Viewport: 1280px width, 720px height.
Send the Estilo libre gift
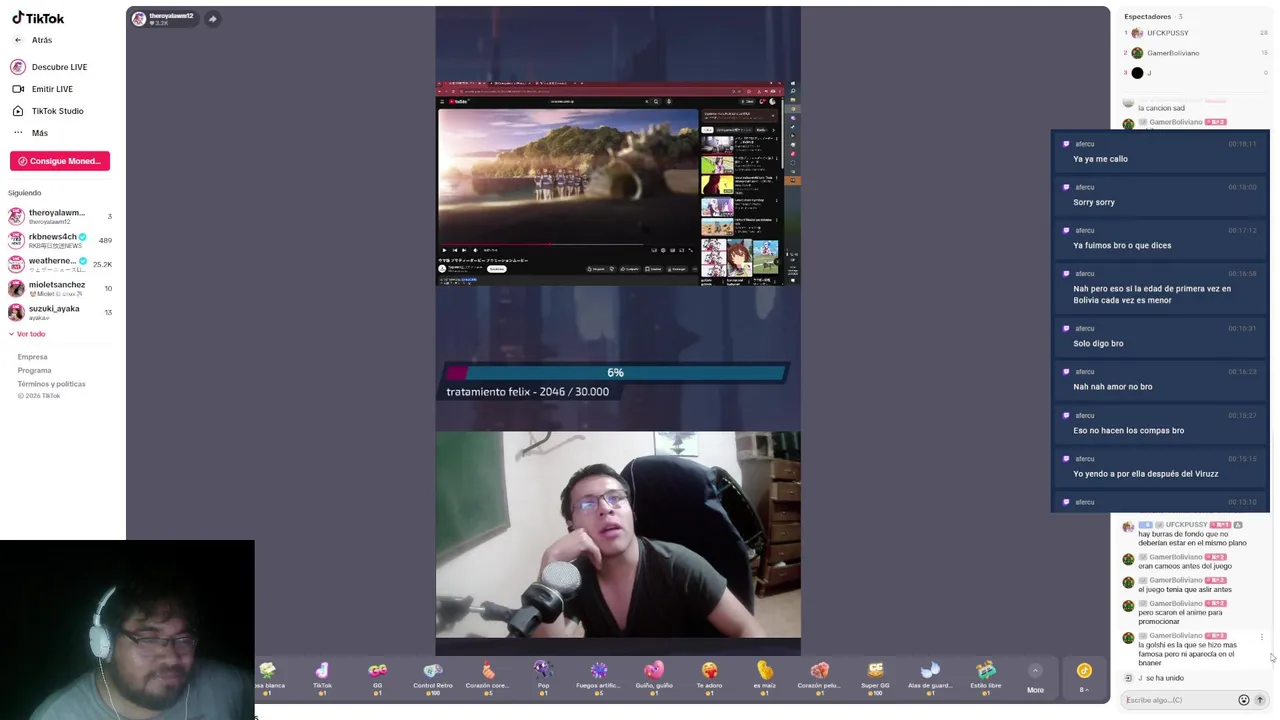click(986, 677)
